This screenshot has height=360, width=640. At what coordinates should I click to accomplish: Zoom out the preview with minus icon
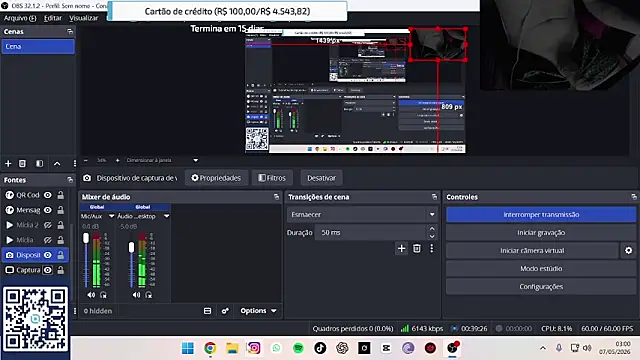[86, 160]
